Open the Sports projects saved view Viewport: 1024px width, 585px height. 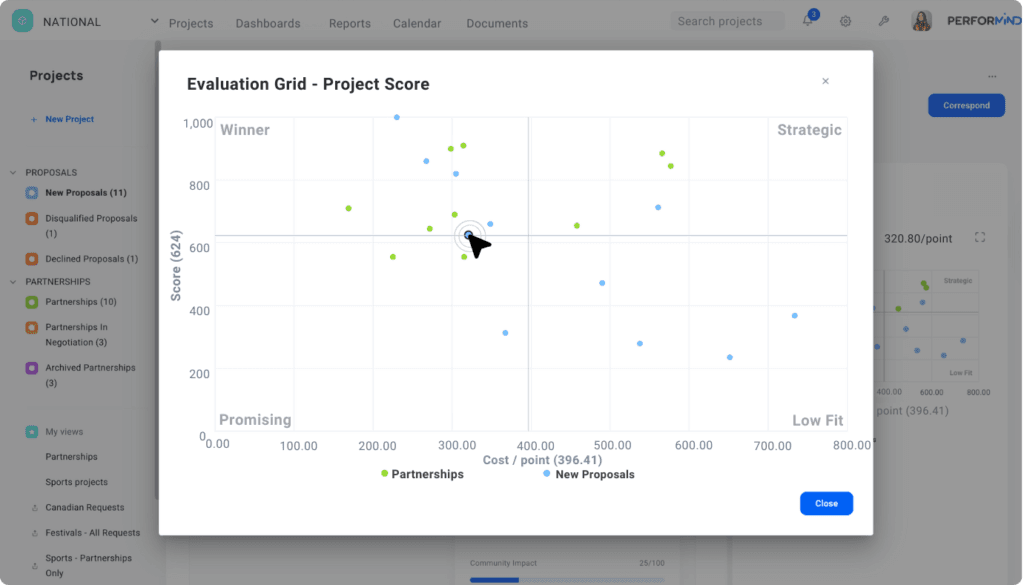76,482
